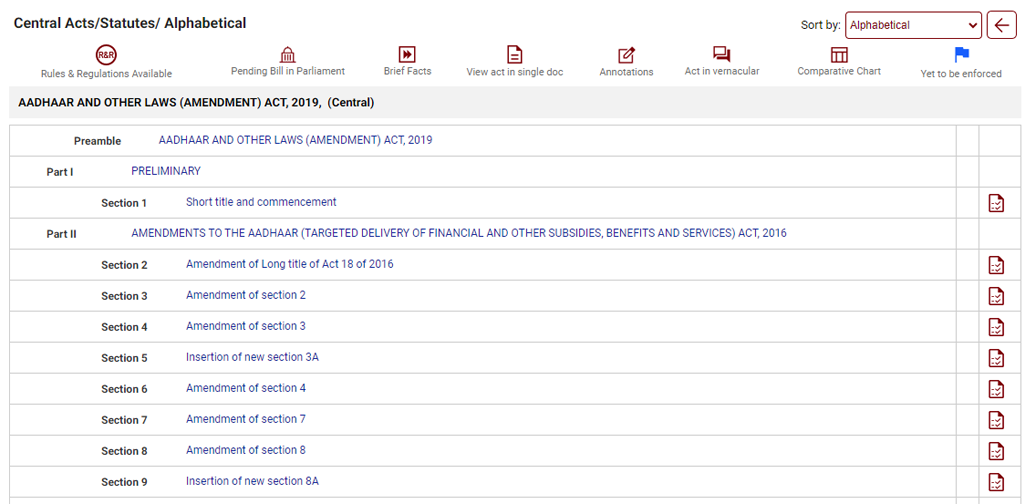Select the PRELIMINARY Part I link
Screen dimensions: 1028x504
pos(166,171)
